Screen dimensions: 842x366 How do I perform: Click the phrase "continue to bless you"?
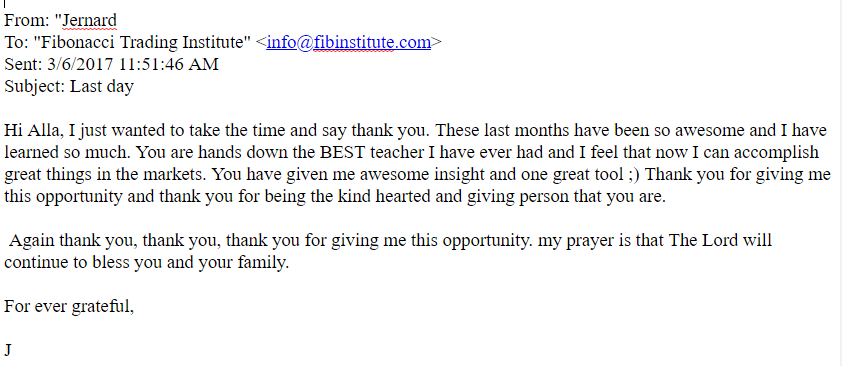coord(83,263)
